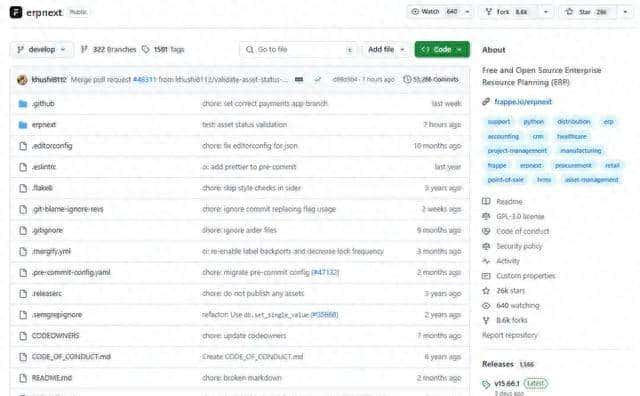Click the Star button
Viewport: 640px width, 396px height.
click(x=589, y=12)
